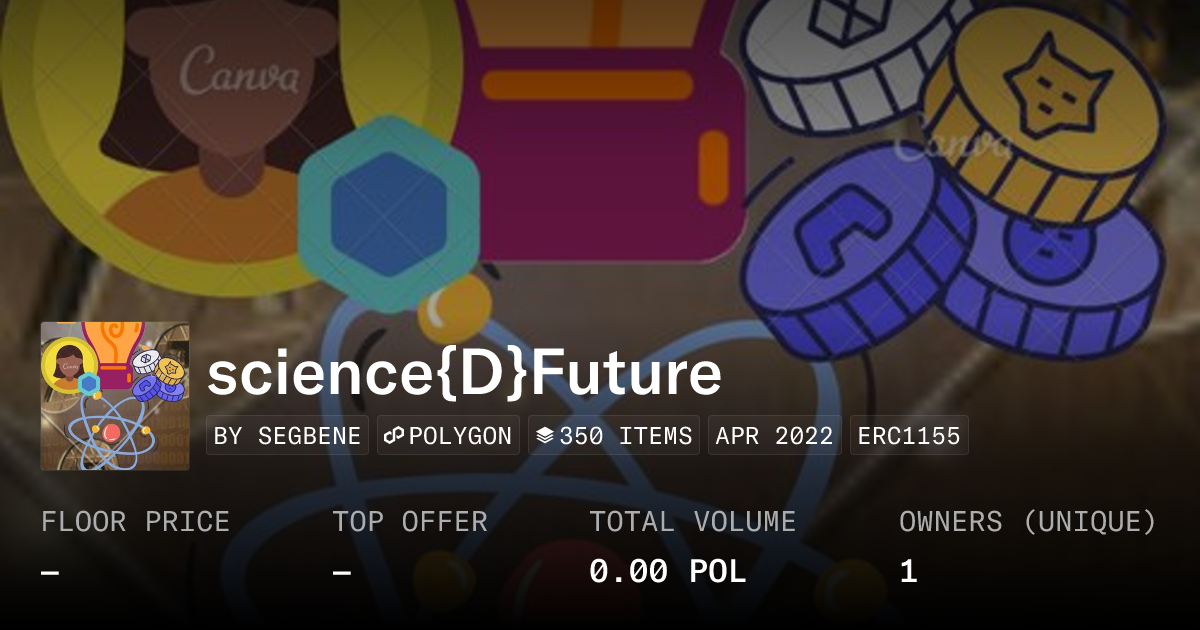Click the 0.00 POL total volume value

(x=667, y=571)
